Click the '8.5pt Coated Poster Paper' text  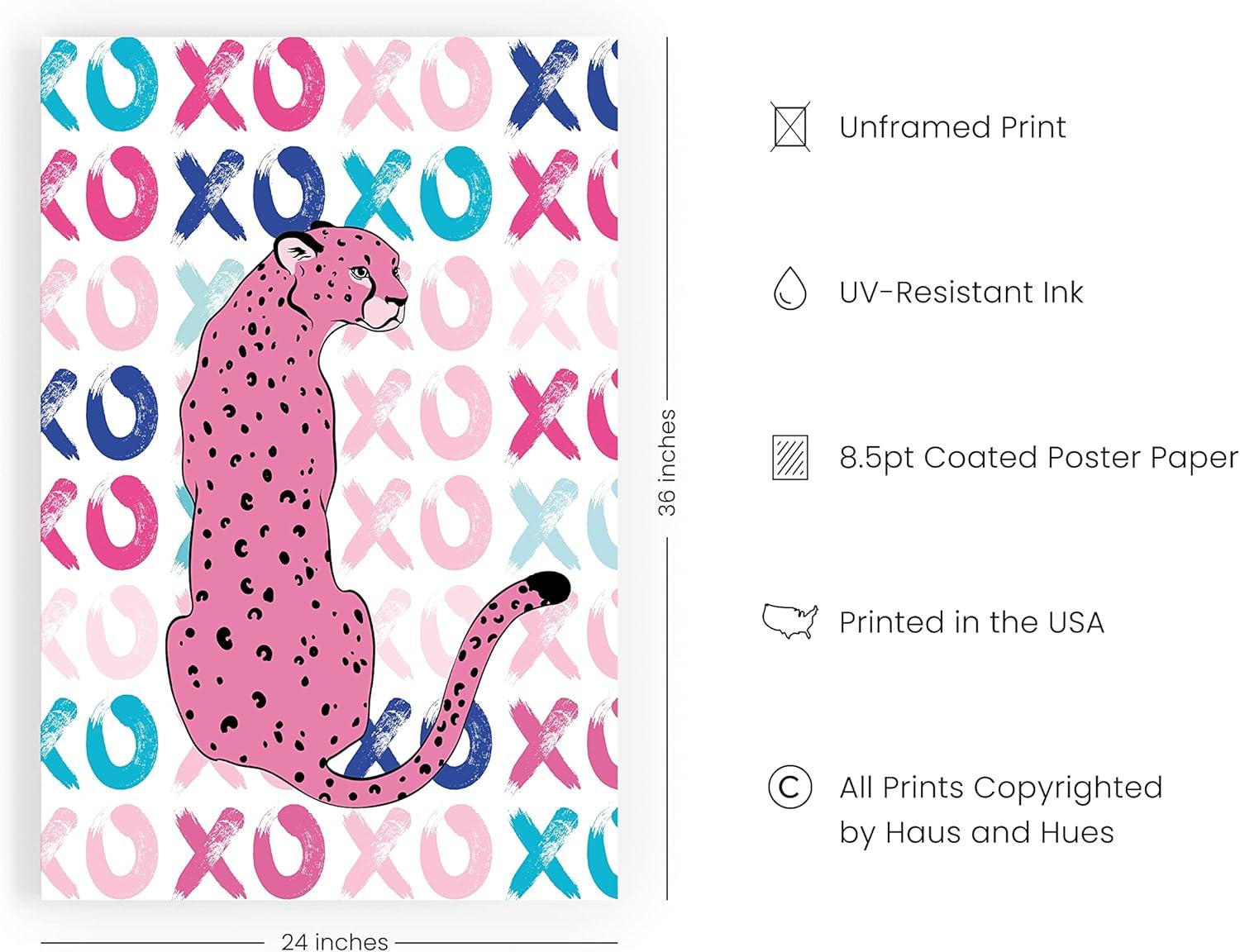1038,458
